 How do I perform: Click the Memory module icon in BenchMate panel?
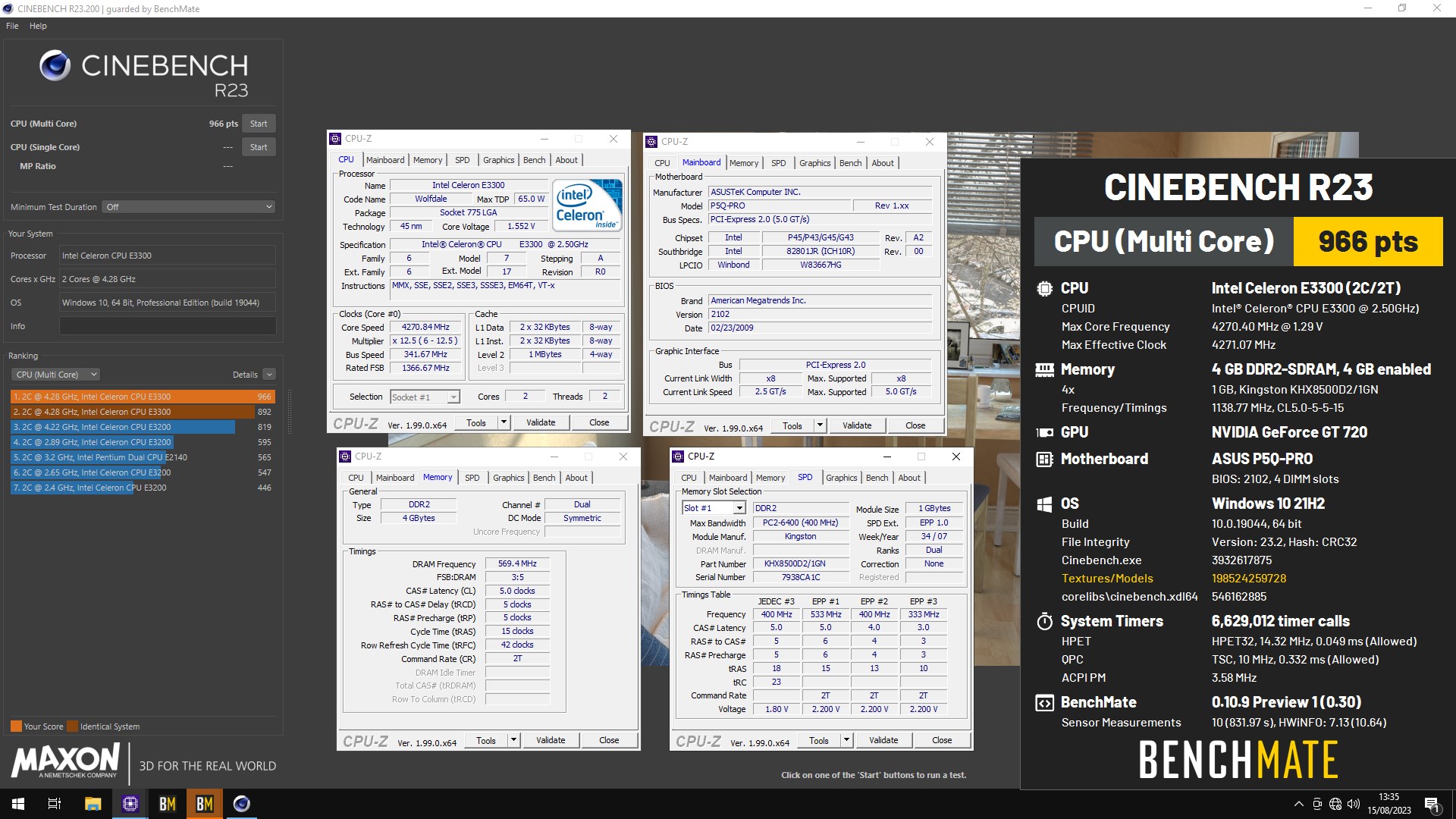click(1044, 369)
